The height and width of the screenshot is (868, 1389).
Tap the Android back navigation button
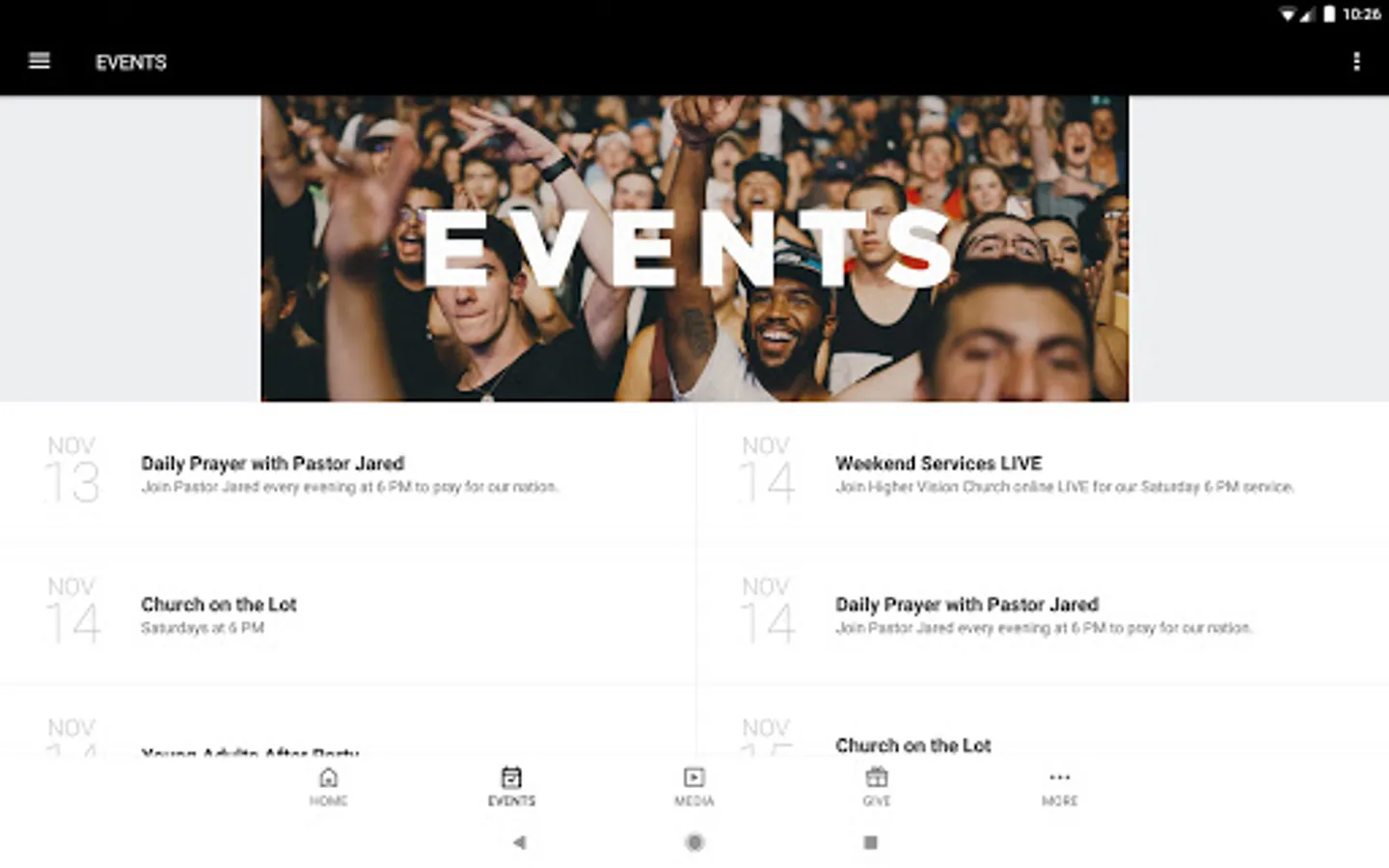click(520, 842)
